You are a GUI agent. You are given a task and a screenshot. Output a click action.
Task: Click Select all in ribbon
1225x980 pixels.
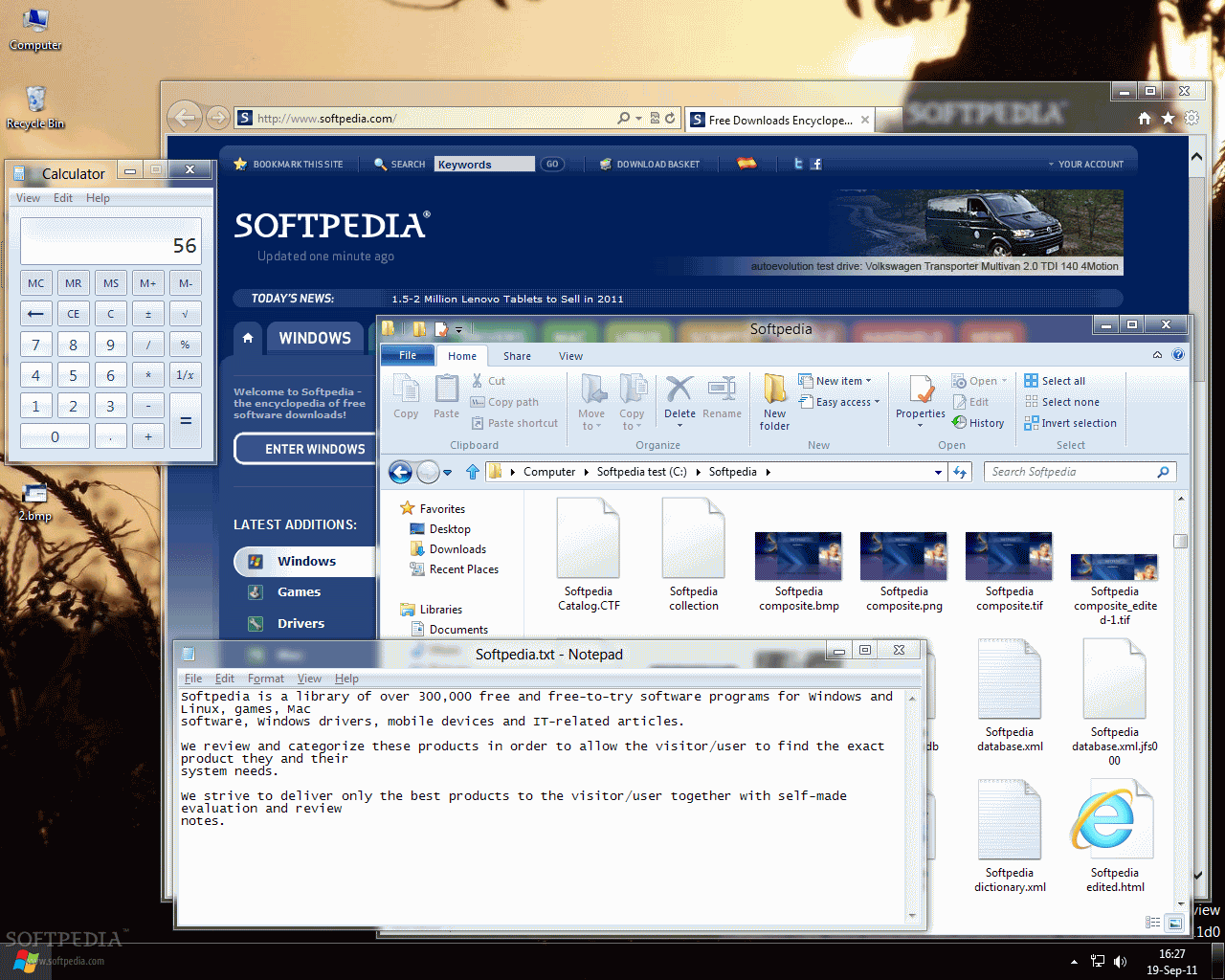point(1055,381)
